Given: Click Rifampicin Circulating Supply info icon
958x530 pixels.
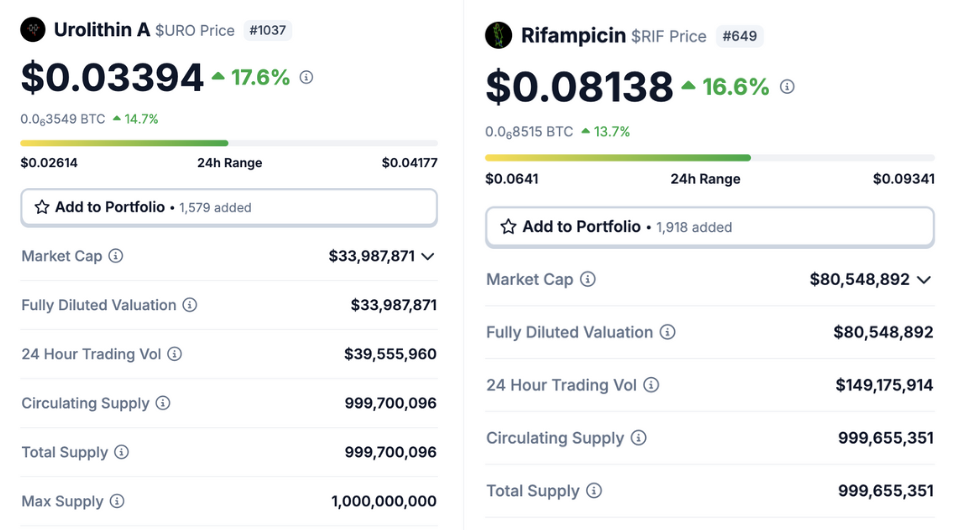Looking at the screenshot, I should click(x=638, y=438).
